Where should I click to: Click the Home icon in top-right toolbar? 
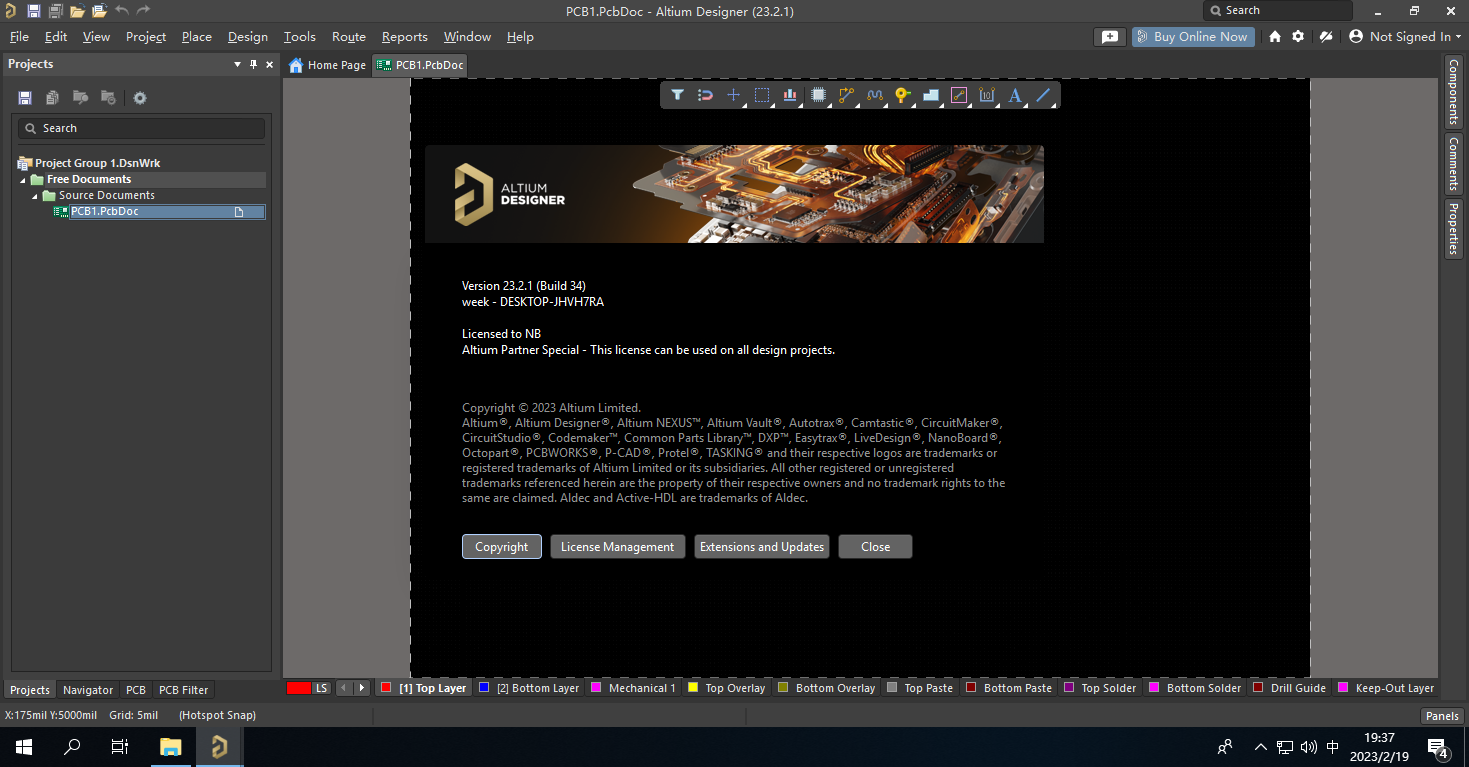[1275, 36]
